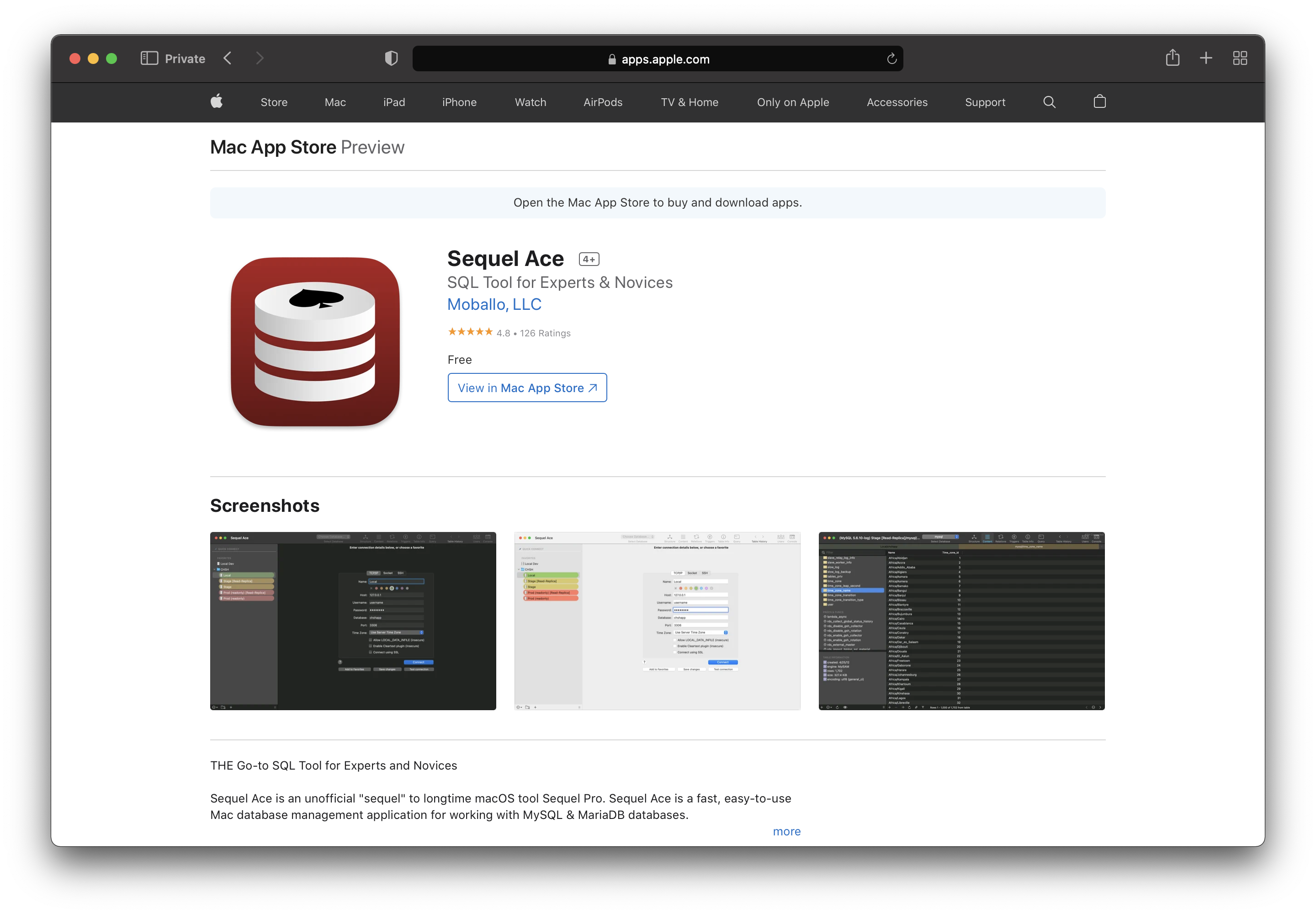This screenshot has width=1316, height=914.
Task: Click the Sequel Ace title text
Action: [505, 259]
